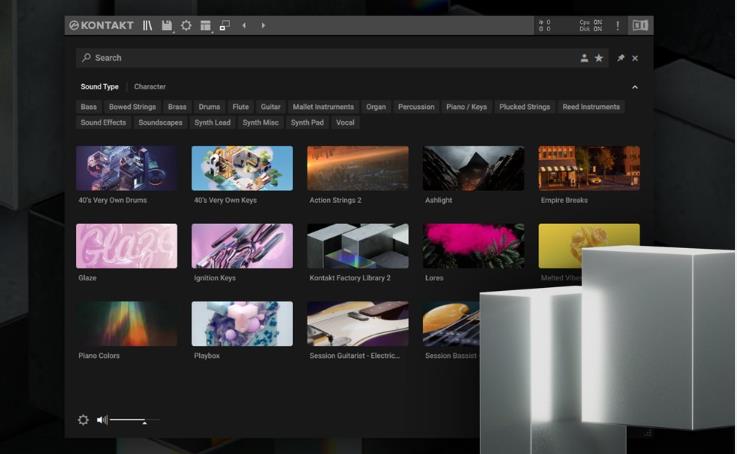
Task: Collapse the Sound Type tag section chevron
Action: (x=634, y=87)
